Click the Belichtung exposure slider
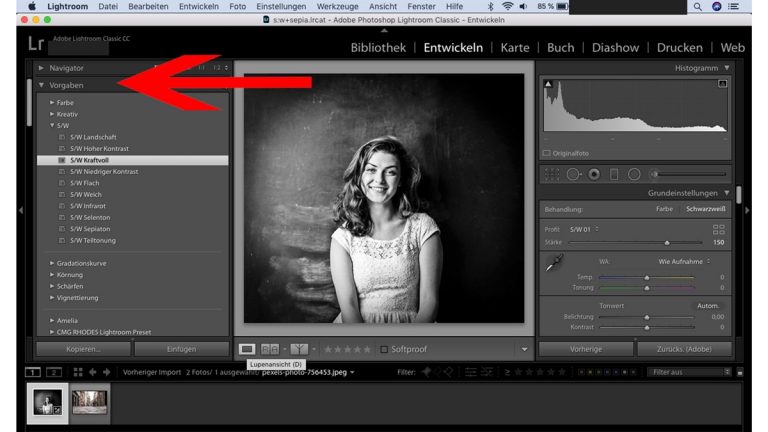This screenshot has width=768, height=432. (647, 316)
